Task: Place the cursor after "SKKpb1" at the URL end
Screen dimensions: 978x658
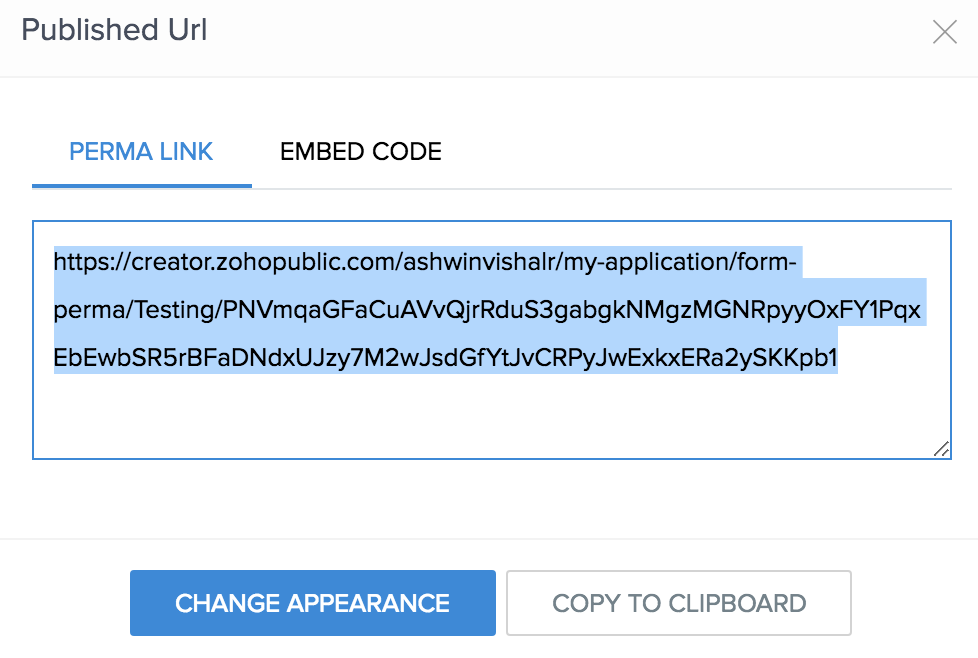Action: pos(839,358)
